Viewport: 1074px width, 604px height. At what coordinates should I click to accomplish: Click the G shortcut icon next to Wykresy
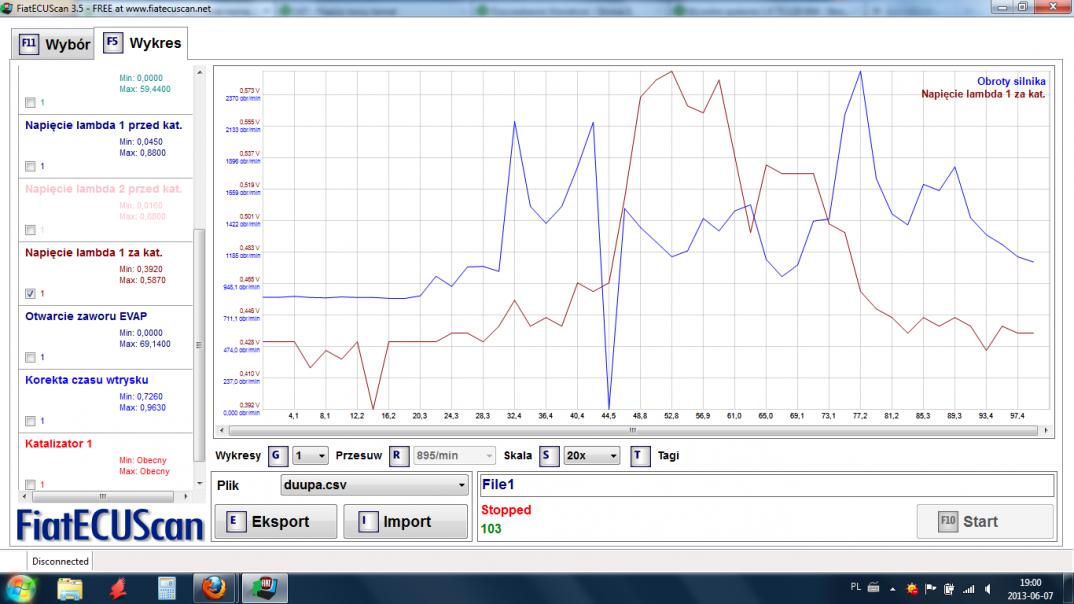coord(277,455)
